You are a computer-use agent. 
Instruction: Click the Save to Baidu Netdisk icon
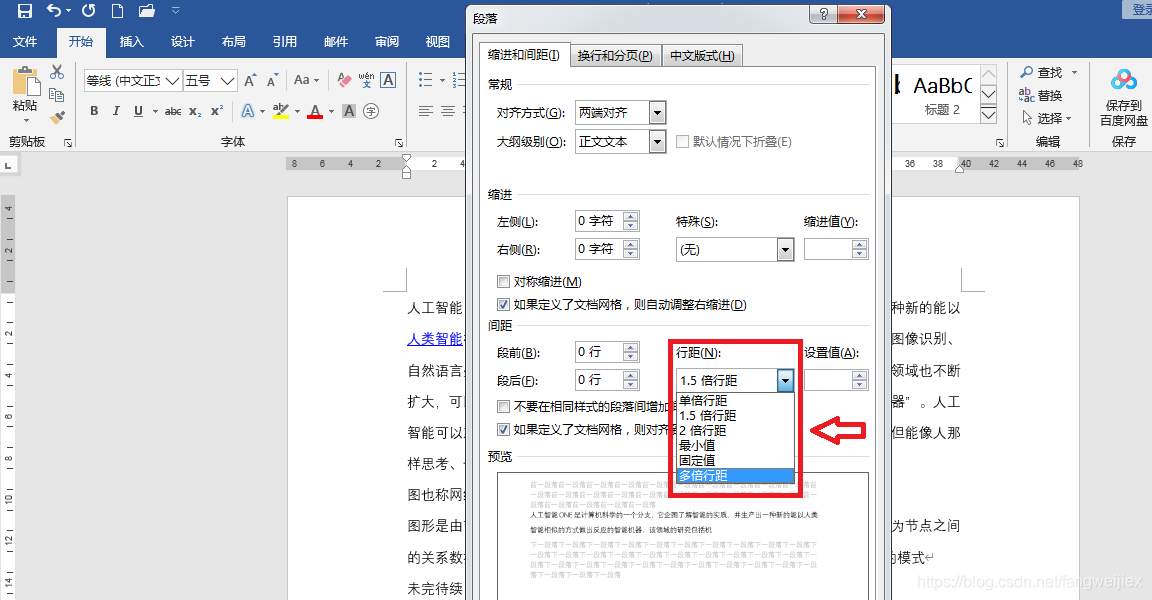[x=1123, y=97]
